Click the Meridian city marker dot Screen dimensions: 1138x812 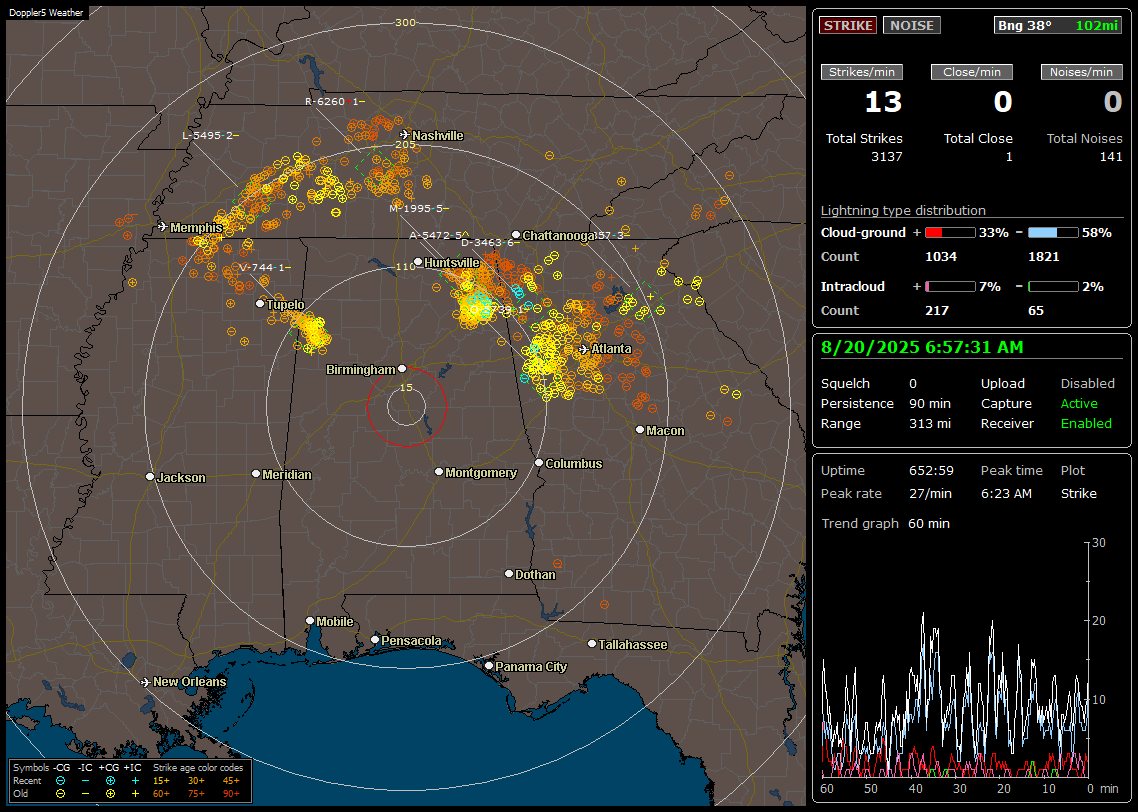pos(255,474)
